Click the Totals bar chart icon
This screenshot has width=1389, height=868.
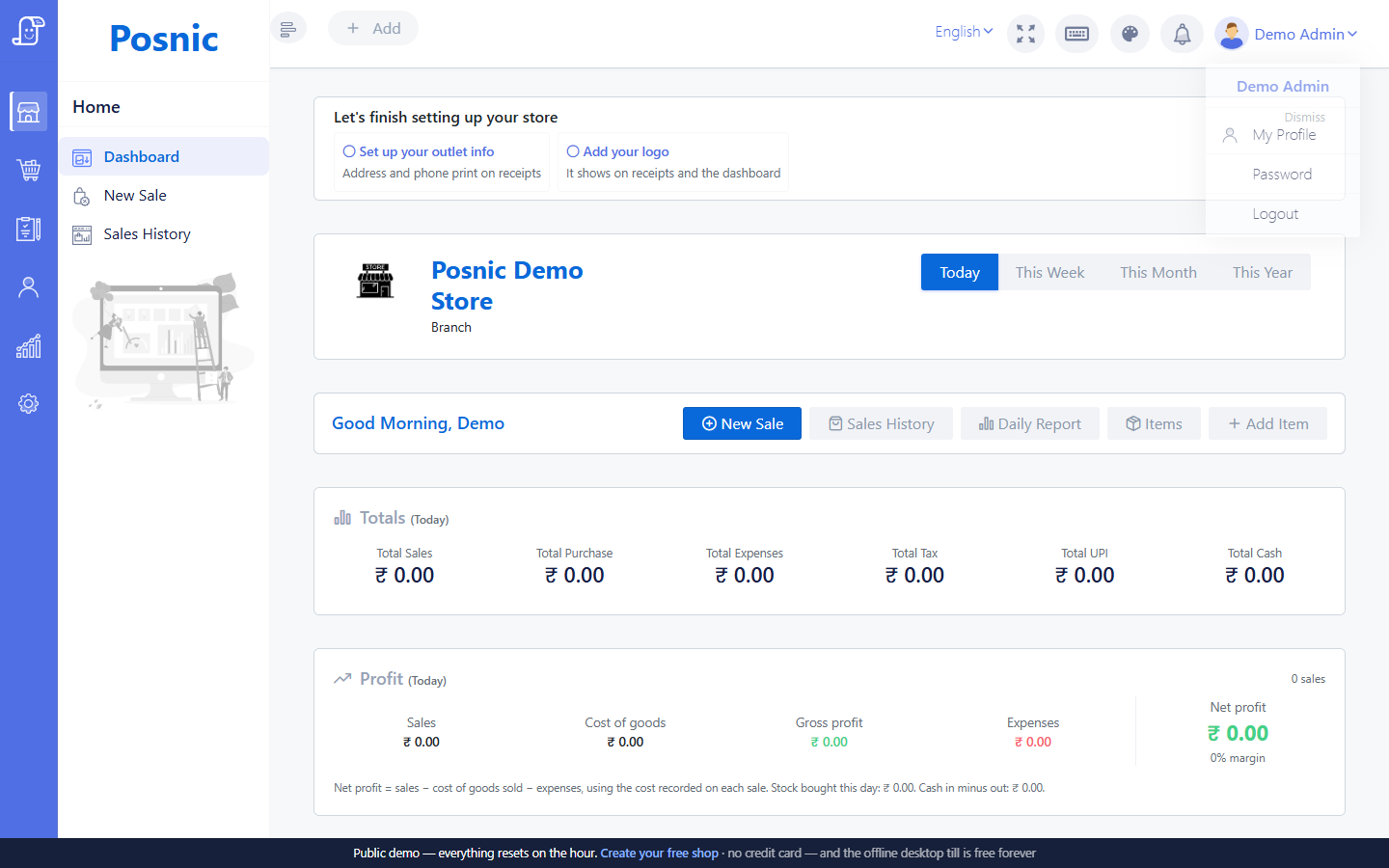342,518
